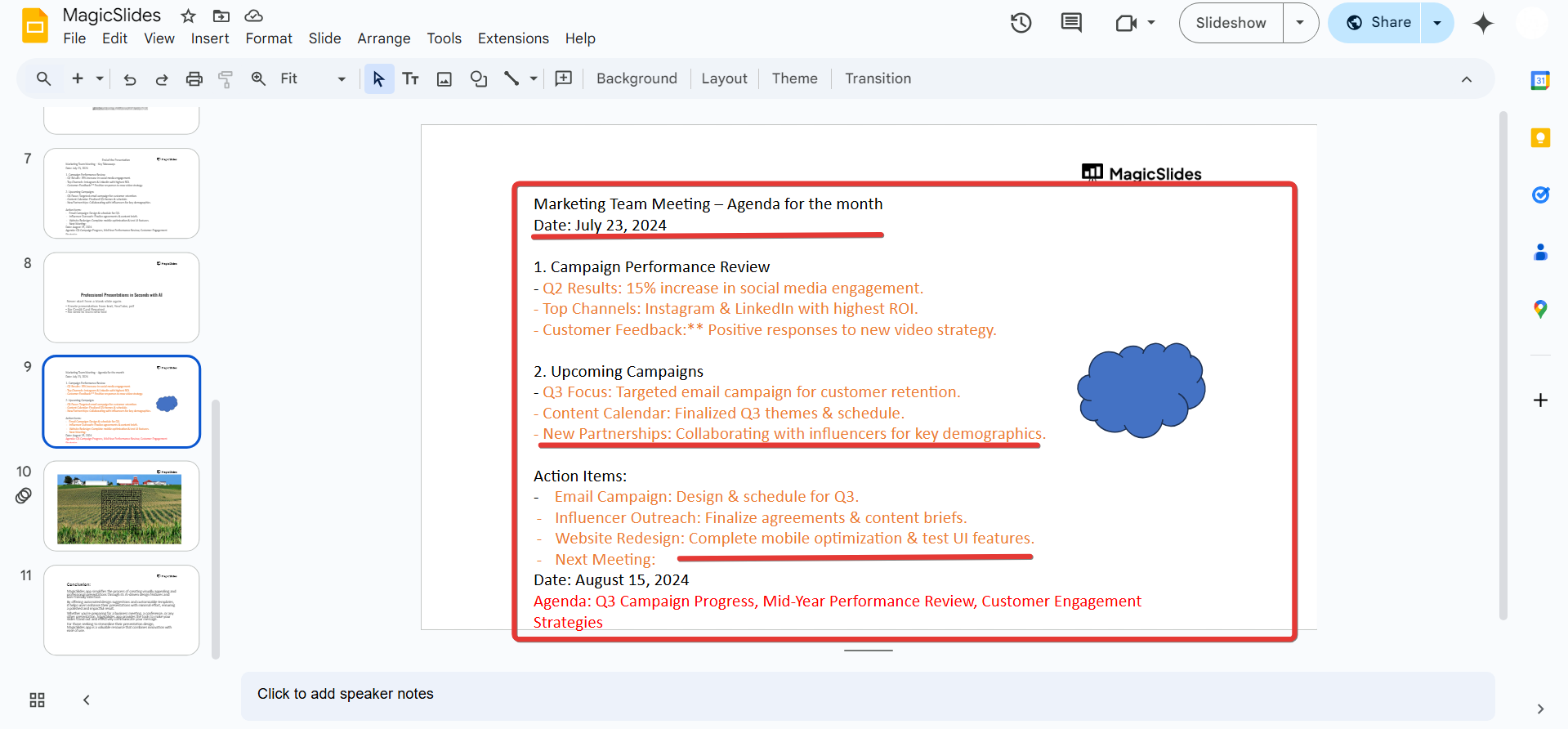Select the blue cloud shape on slide
This screenshot has height=729, width=1568.
point(1141,389)
